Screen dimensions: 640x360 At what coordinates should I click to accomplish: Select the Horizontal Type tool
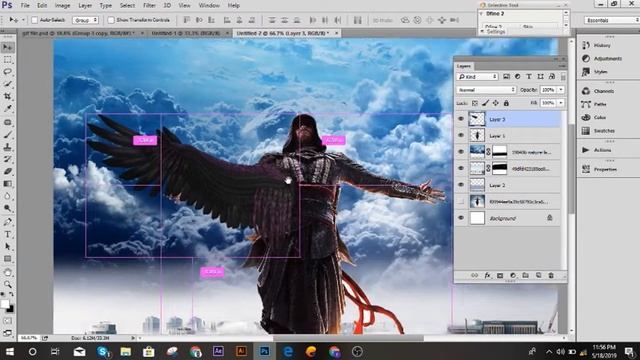click(x=7, y=234)
